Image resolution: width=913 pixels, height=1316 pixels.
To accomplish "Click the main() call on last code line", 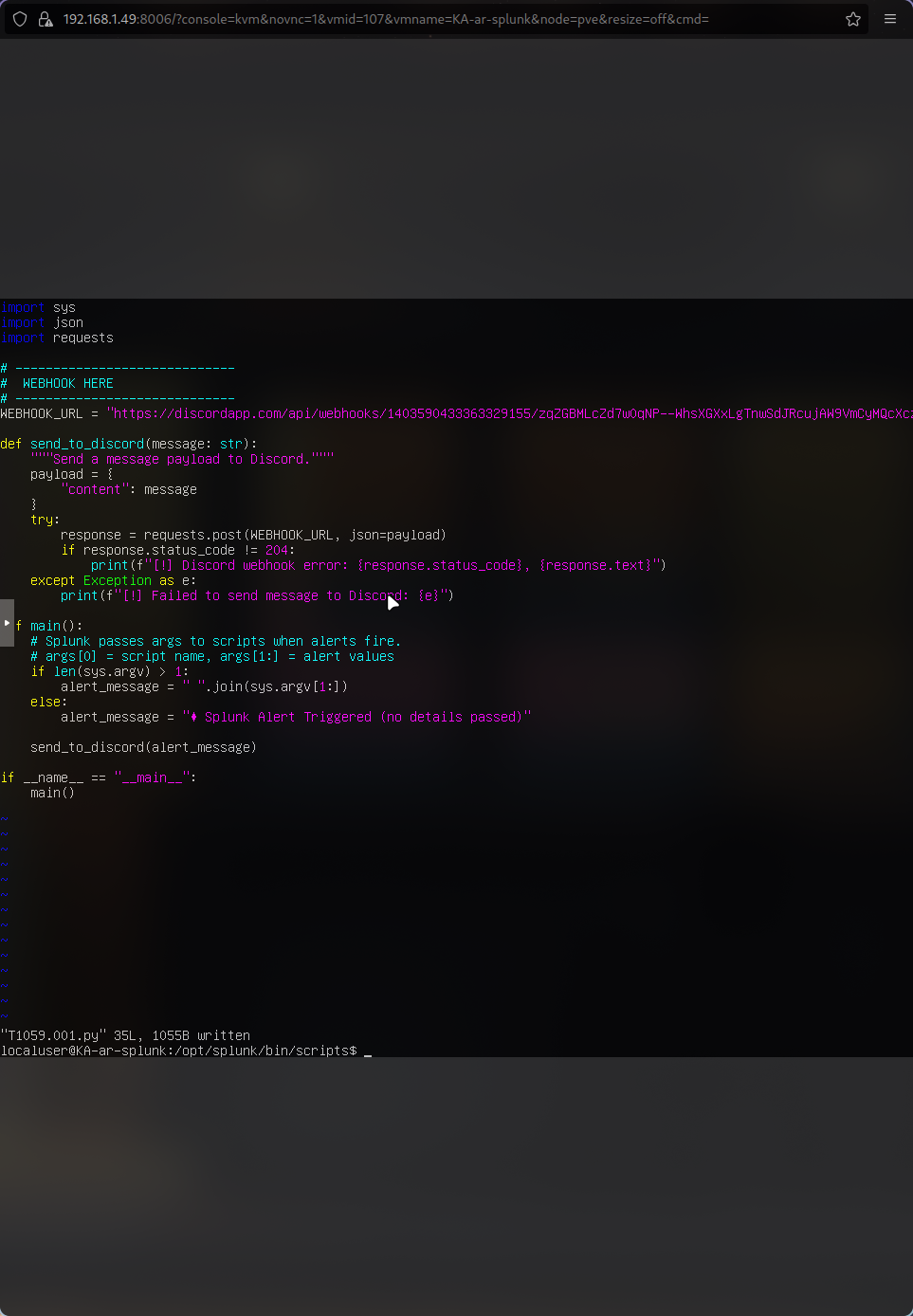I will pos(52,793).
